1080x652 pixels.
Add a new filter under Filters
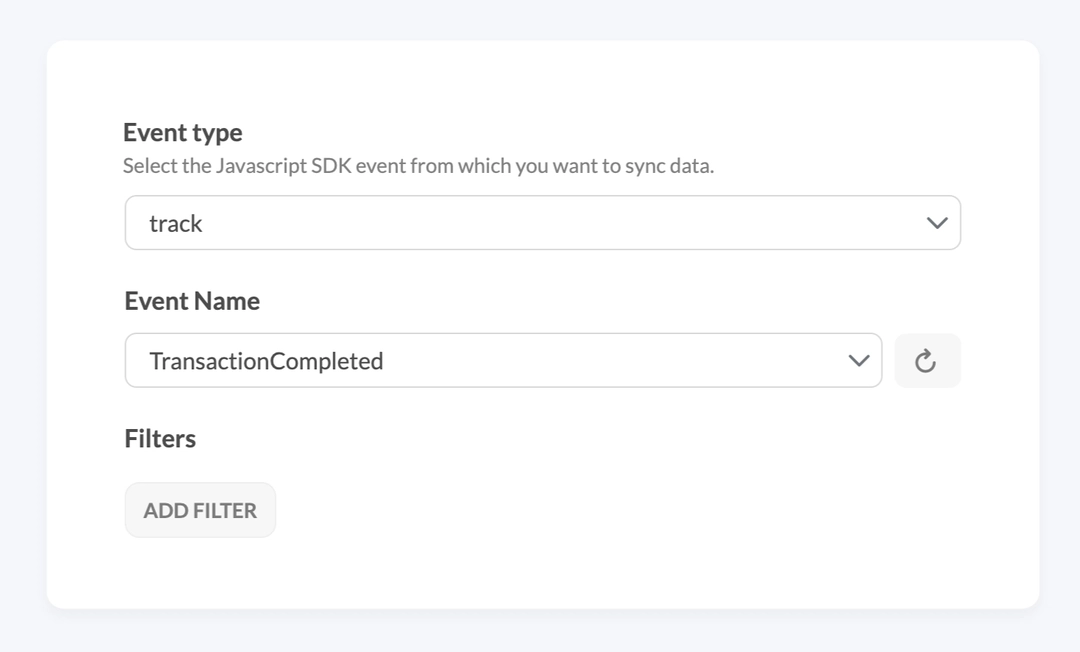click(200, 509)
